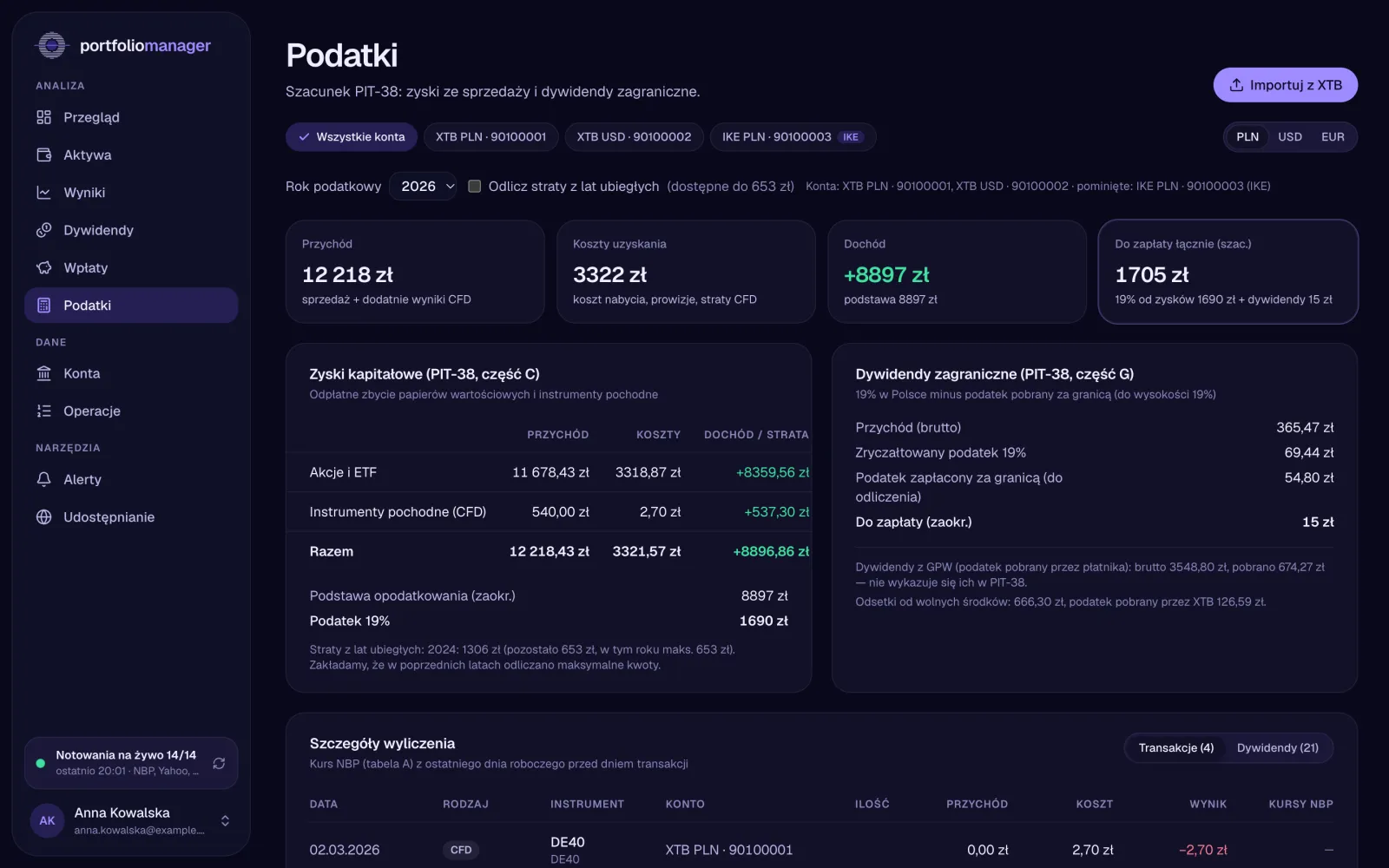Click the Przychód 12 218 zł card

coord(415,272)
